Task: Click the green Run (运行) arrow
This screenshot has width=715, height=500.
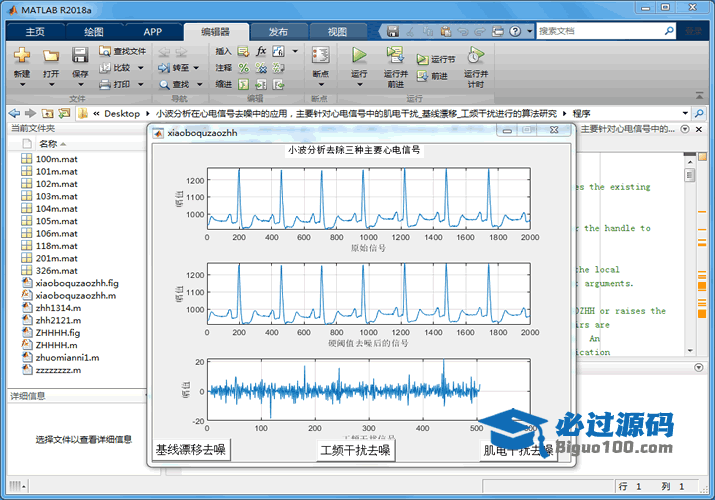Action: point(359,56)
